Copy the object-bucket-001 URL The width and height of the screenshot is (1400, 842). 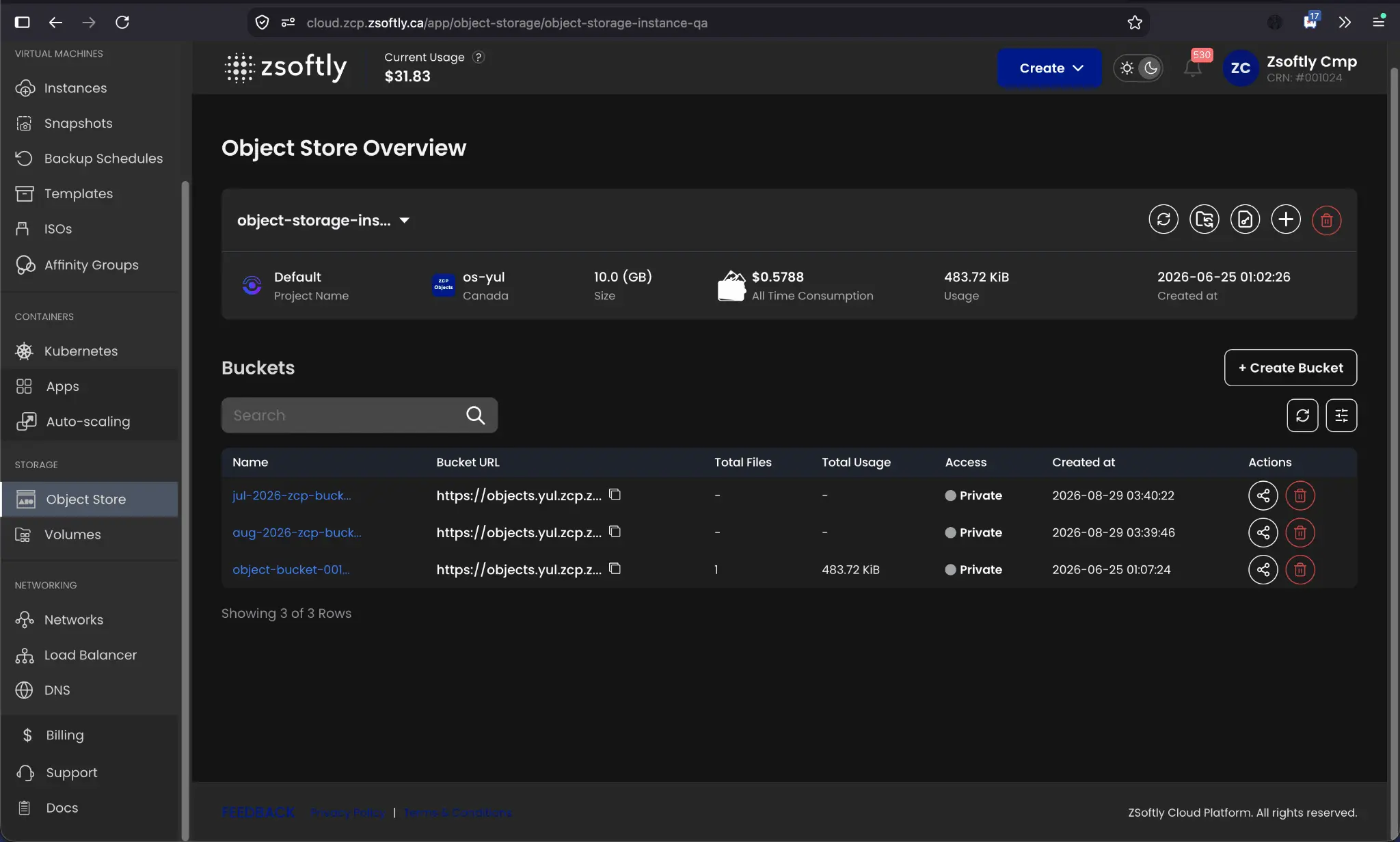click(615, 568)
